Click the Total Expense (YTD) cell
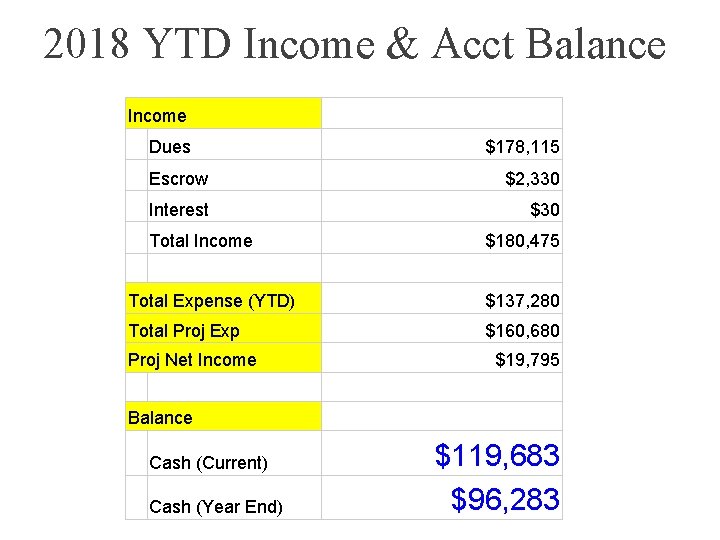 (212, 300)
